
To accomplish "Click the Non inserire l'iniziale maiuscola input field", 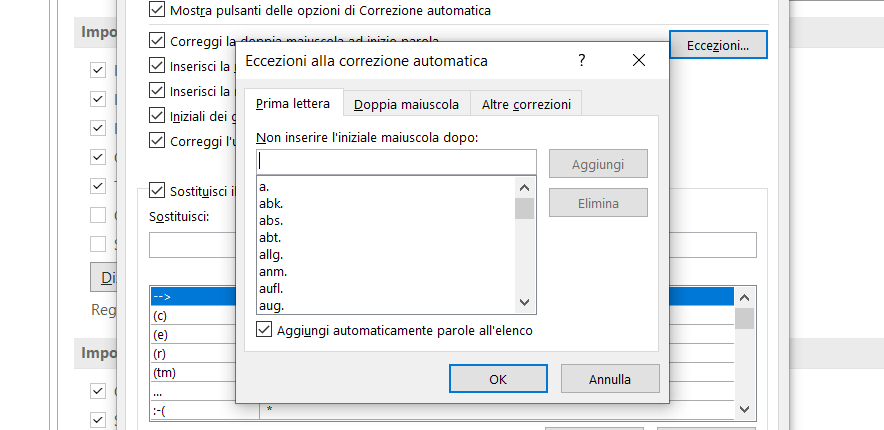I will pos(395,161).
